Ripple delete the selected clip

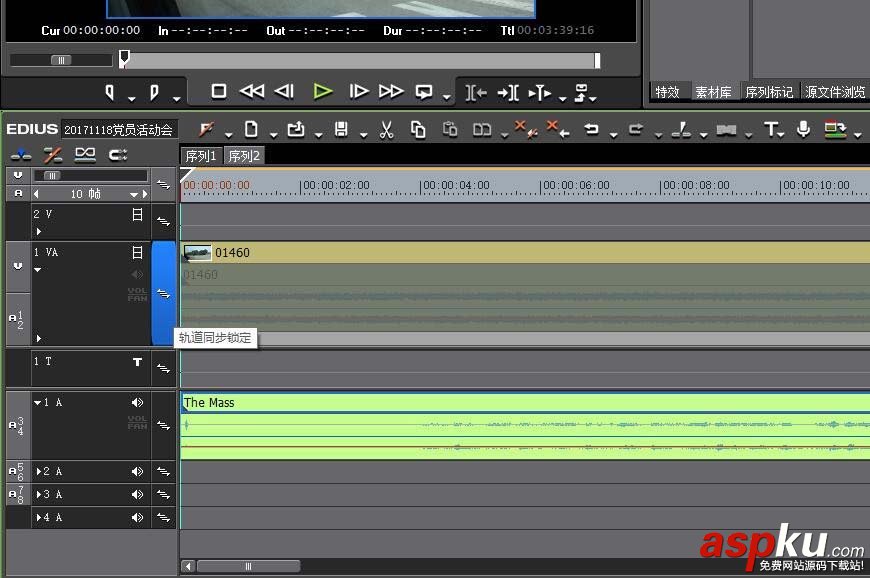point(558,129)
